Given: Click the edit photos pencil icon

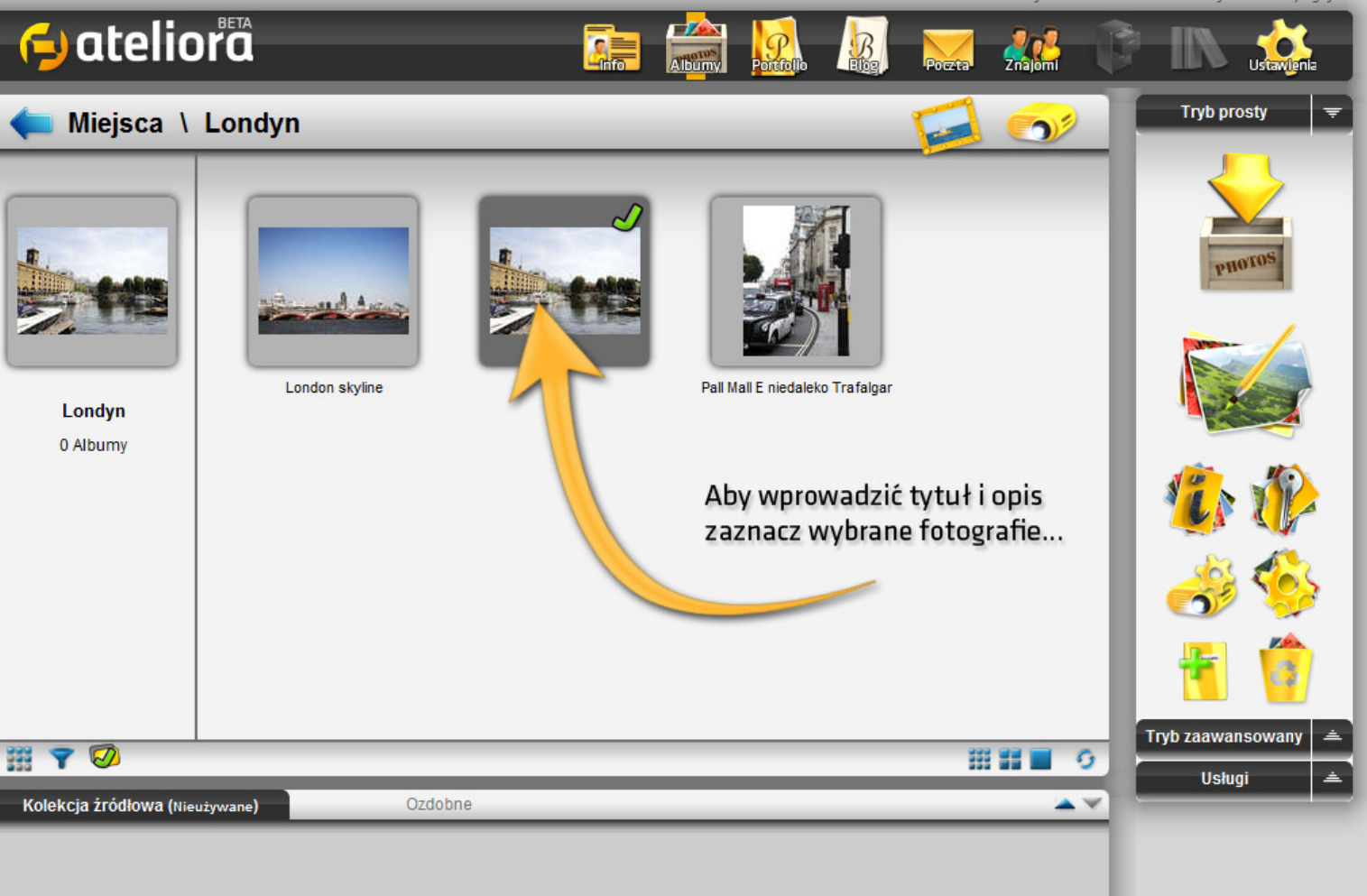Looking at the screenshot, I should [x=1245, y=382].
